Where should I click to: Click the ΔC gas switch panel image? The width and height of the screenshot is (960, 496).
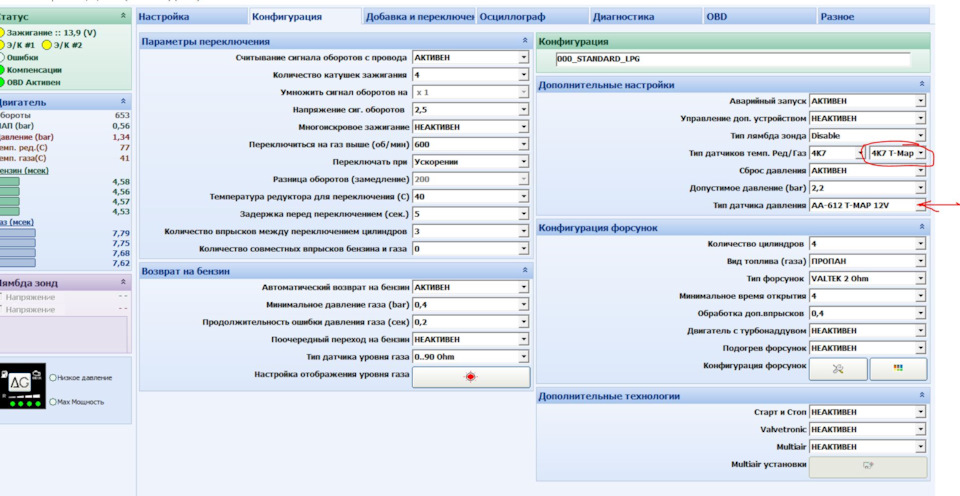23,386
